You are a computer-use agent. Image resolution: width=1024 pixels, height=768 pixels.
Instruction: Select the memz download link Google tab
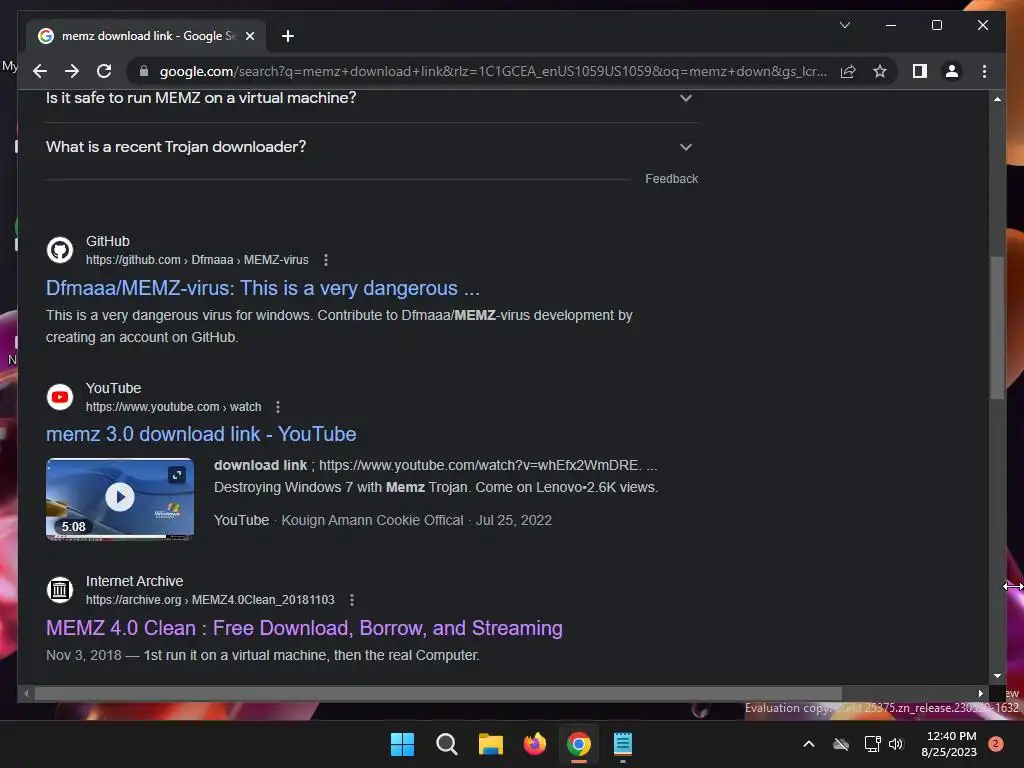coord(145,36)
